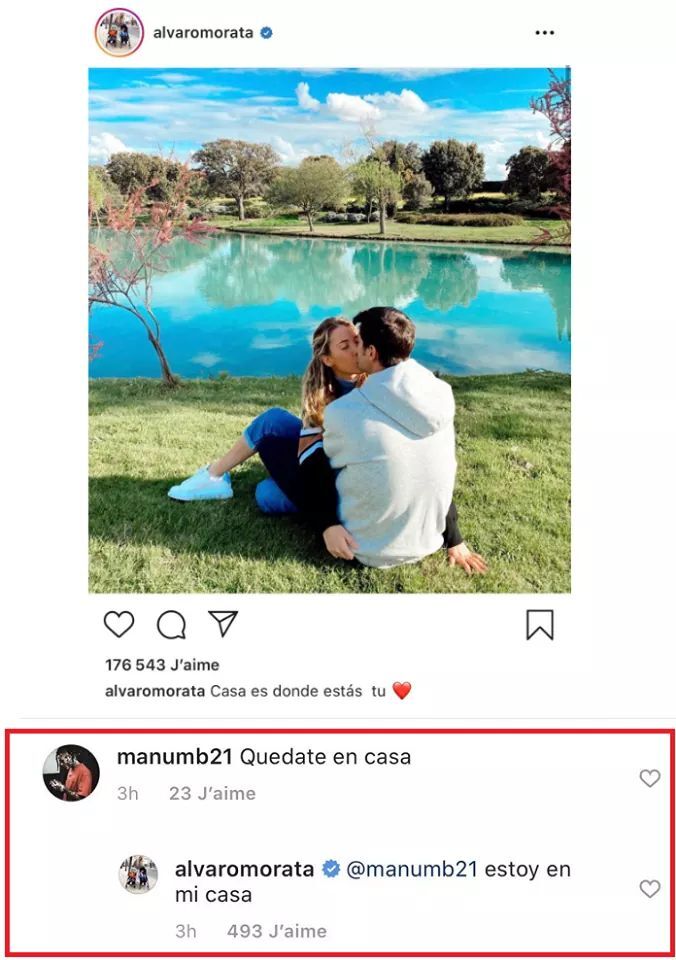Click the manumb21 commenter username

click(x=175, y=757)
